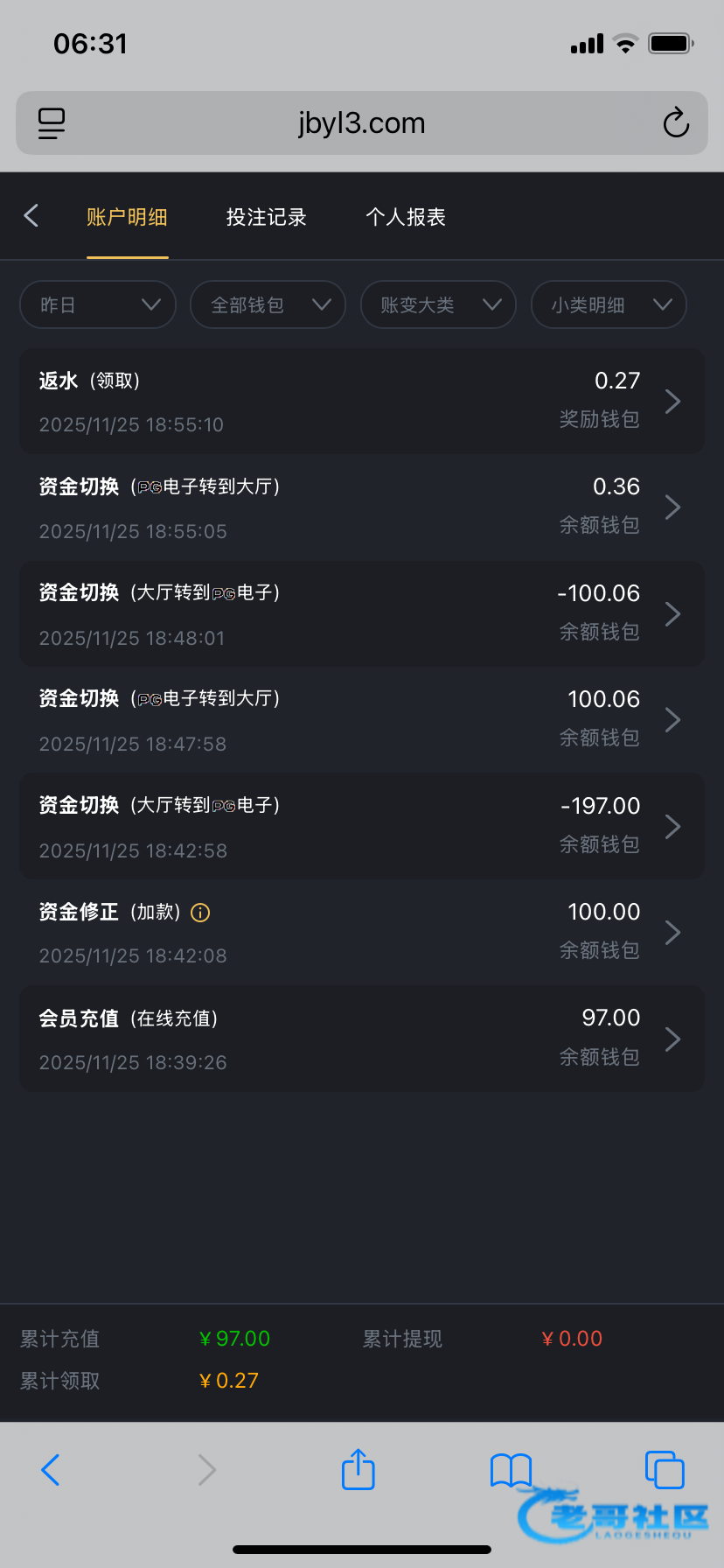
Task: Expand the 全部钱包 wallet dropdown
Action: coord(268,304)
